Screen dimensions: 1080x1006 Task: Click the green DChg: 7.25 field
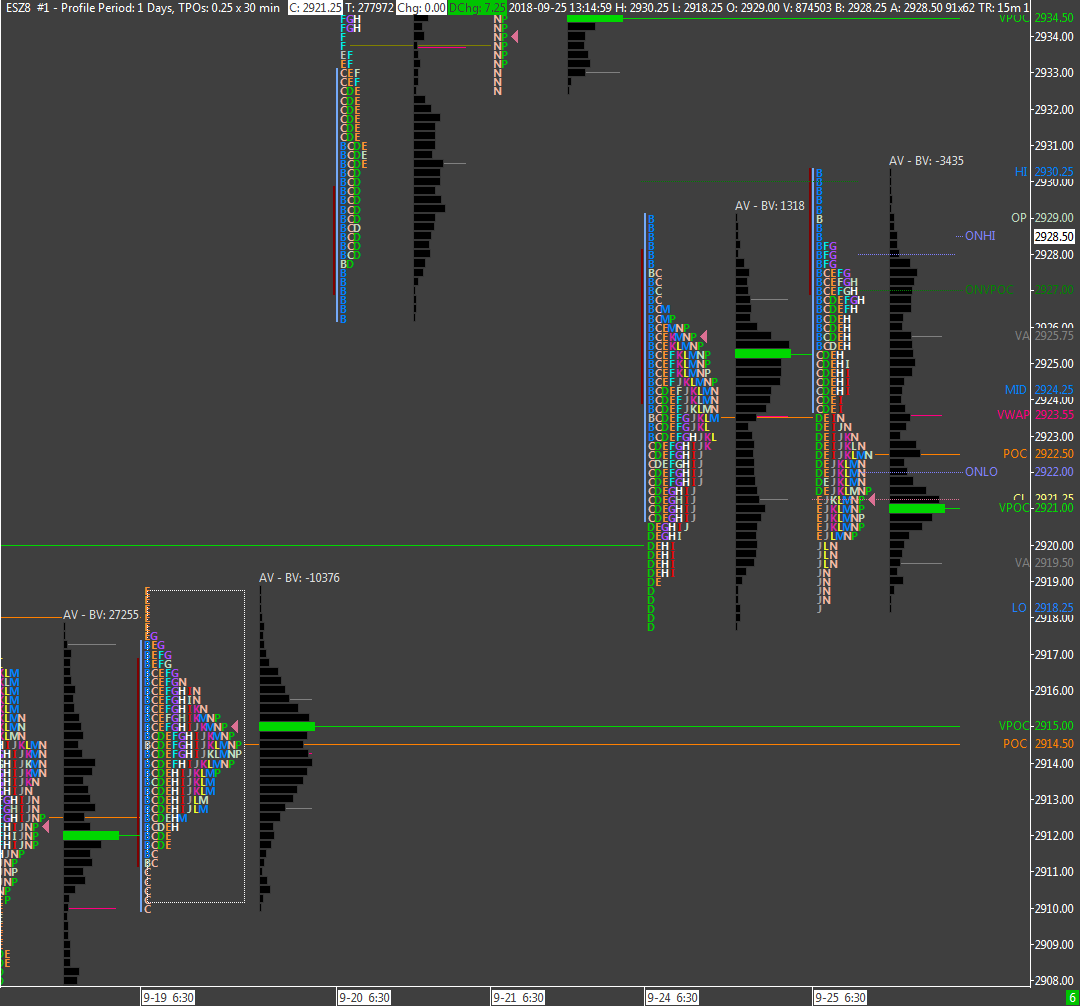477,8
